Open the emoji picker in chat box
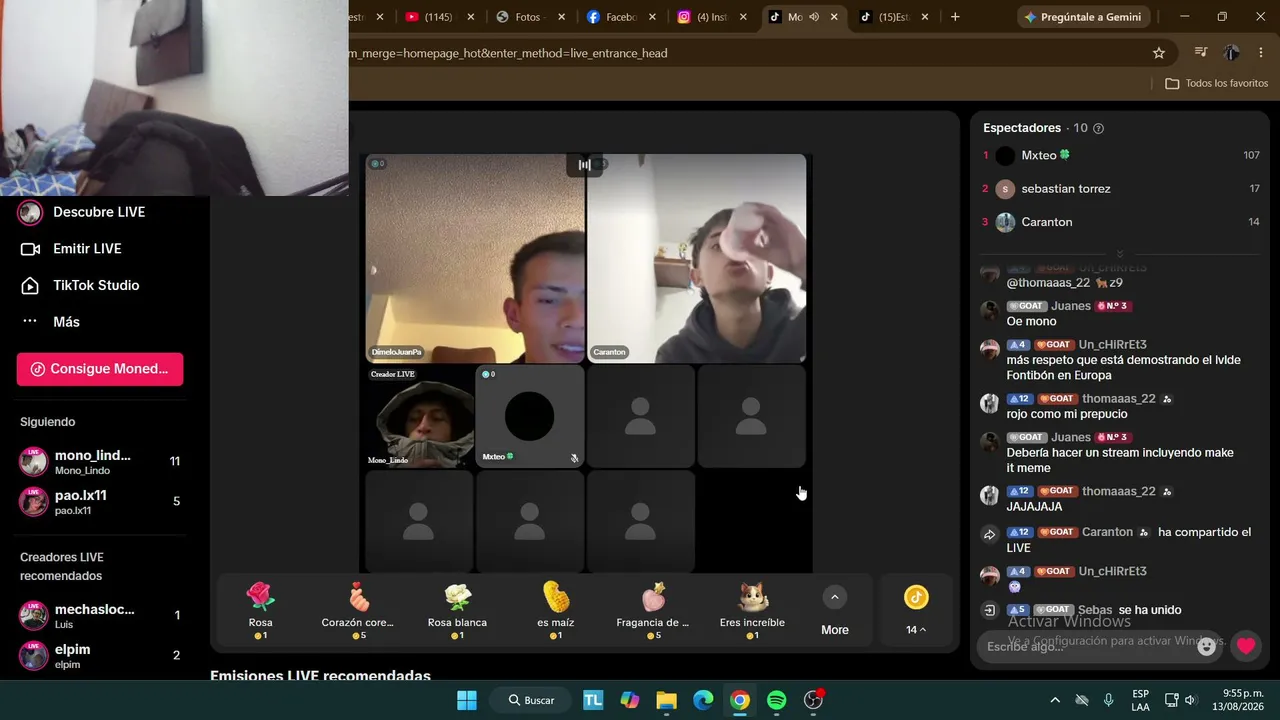 click(1207, 646)
